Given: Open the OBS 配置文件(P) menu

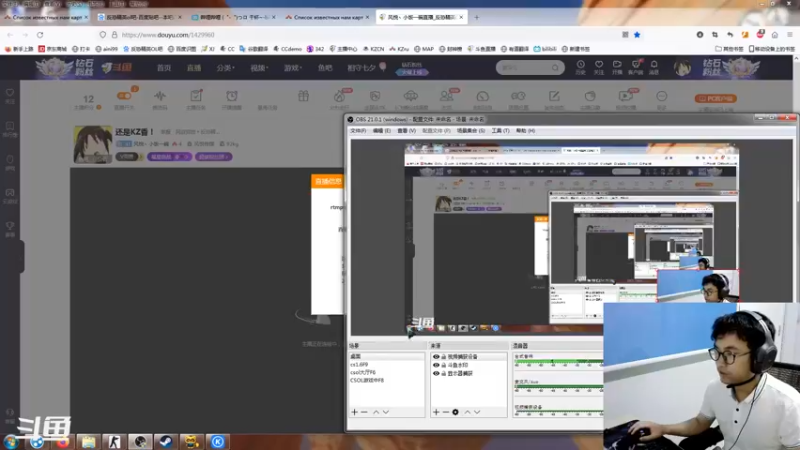Looking at the screenshot, I should point(436,131).
